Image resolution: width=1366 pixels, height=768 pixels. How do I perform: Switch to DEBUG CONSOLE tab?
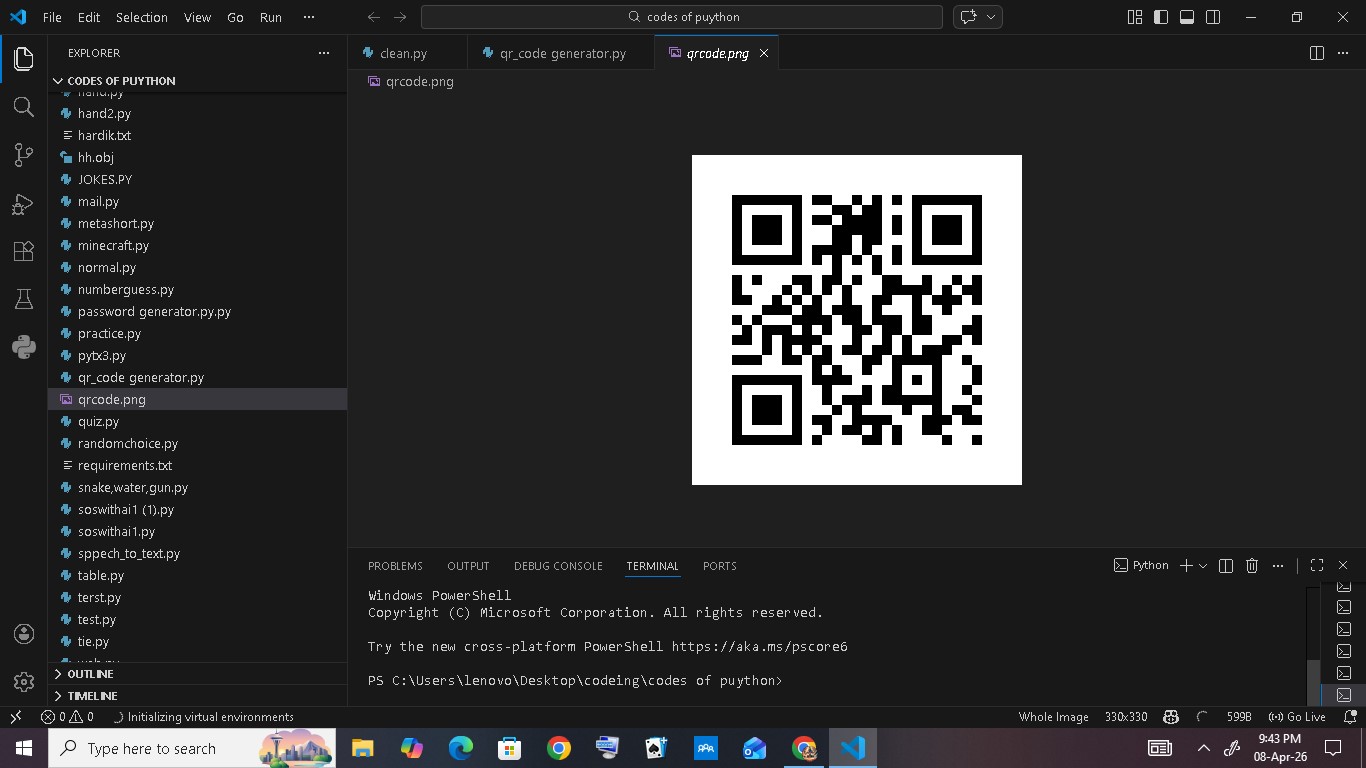(x=558, y=566)
